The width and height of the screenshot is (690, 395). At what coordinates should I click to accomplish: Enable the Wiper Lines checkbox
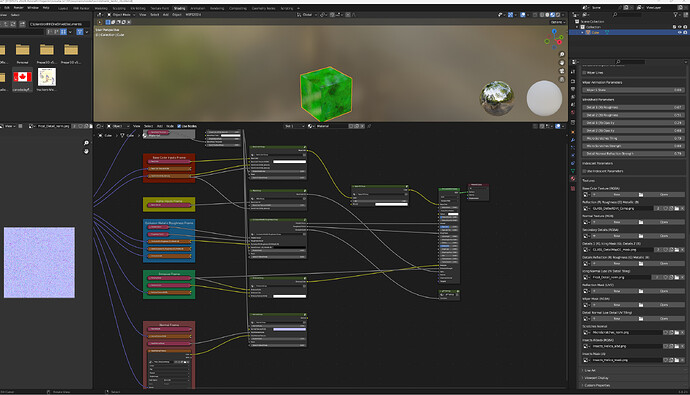[584, 73]
